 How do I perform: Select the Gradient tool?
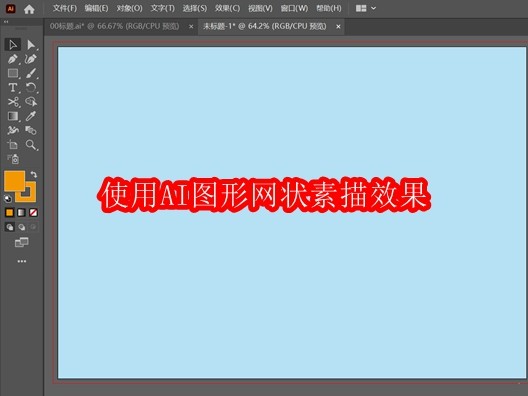(12, 116)
